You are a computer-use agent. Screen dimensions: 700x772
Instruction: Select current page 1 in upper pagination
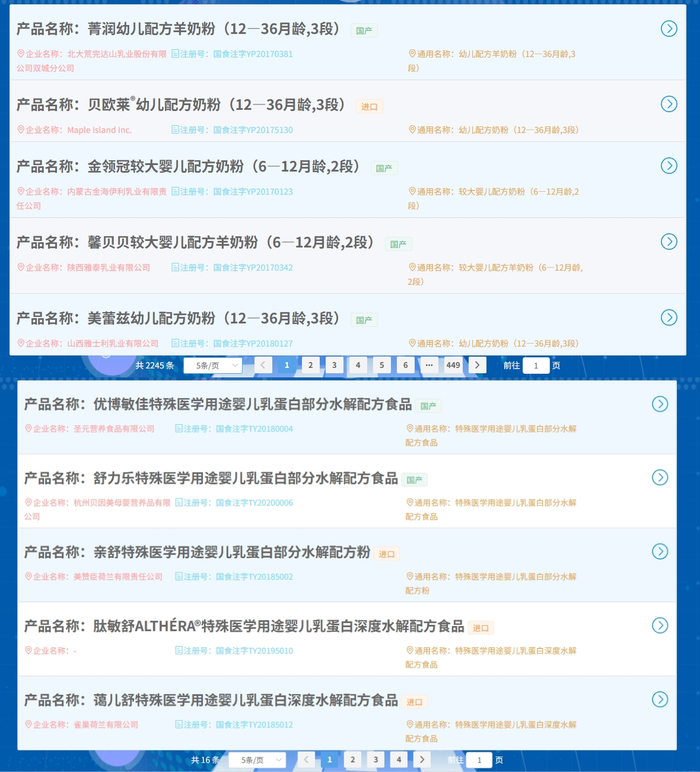click(x=286, y=365)
